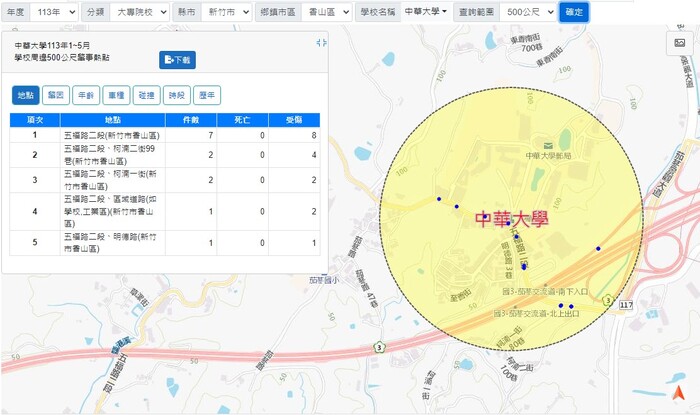The width and height of the screenshot is (700, 415).
Task: Click the 下載 download button
Action: (177, 60)
